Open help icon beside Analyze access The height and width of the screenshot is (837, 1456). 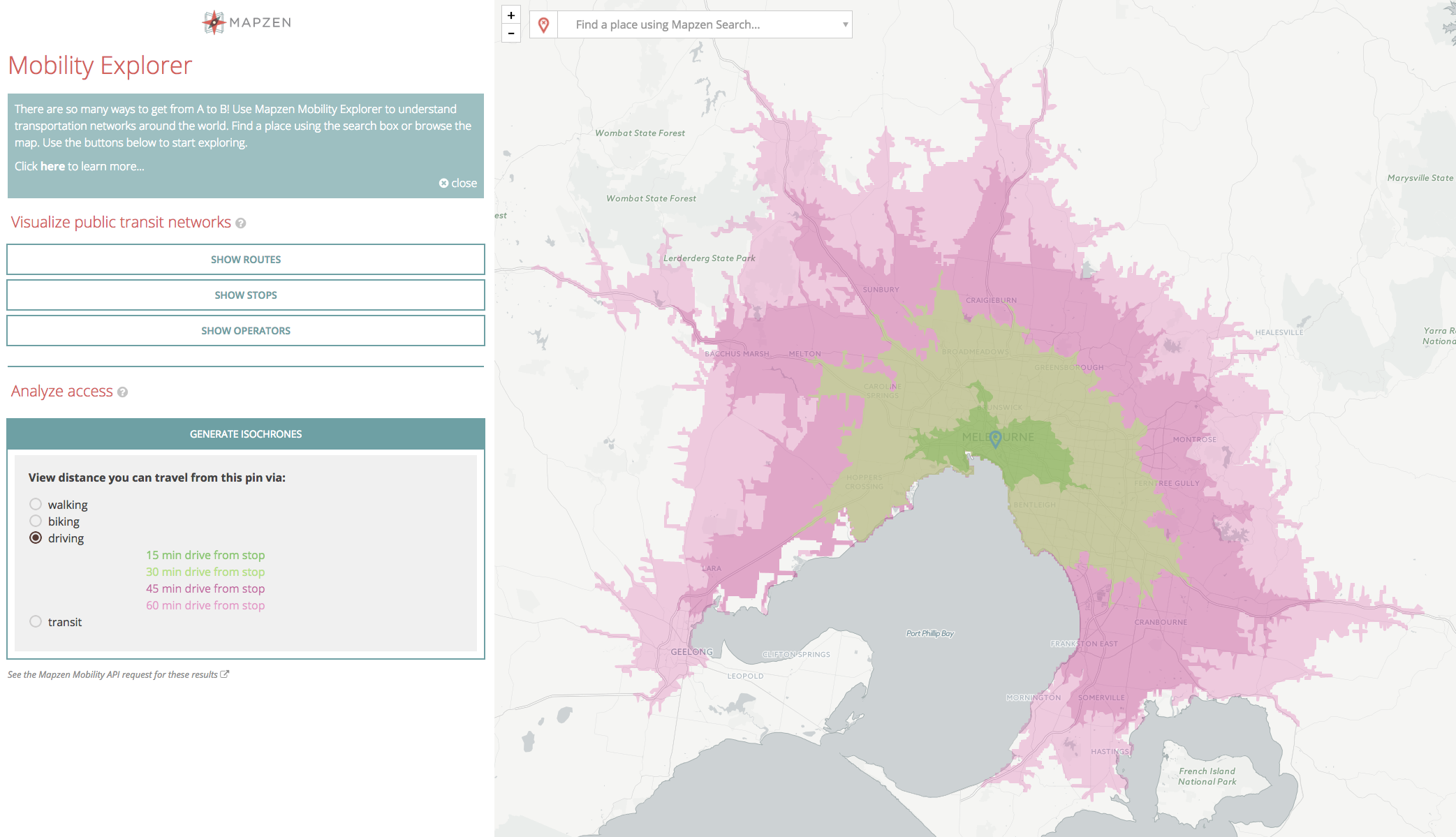point(122,392)
